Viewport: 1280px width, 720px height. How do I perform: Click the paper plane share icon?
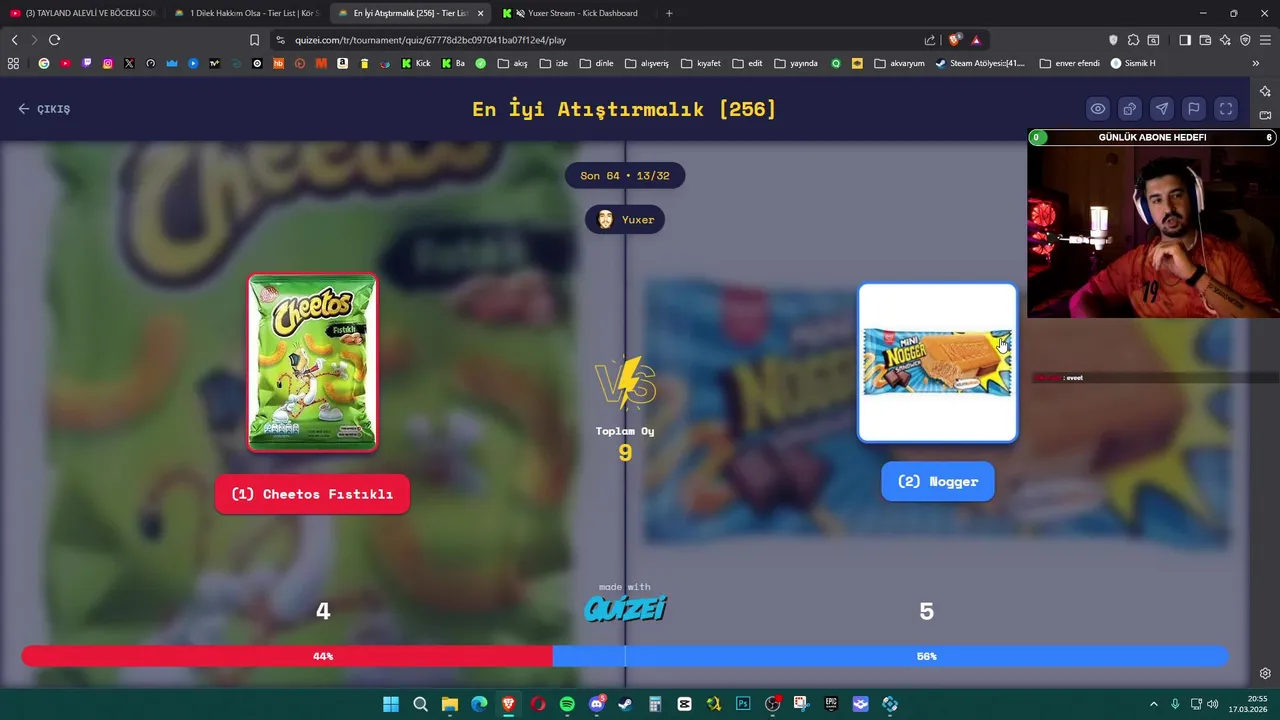point(1162,109)
